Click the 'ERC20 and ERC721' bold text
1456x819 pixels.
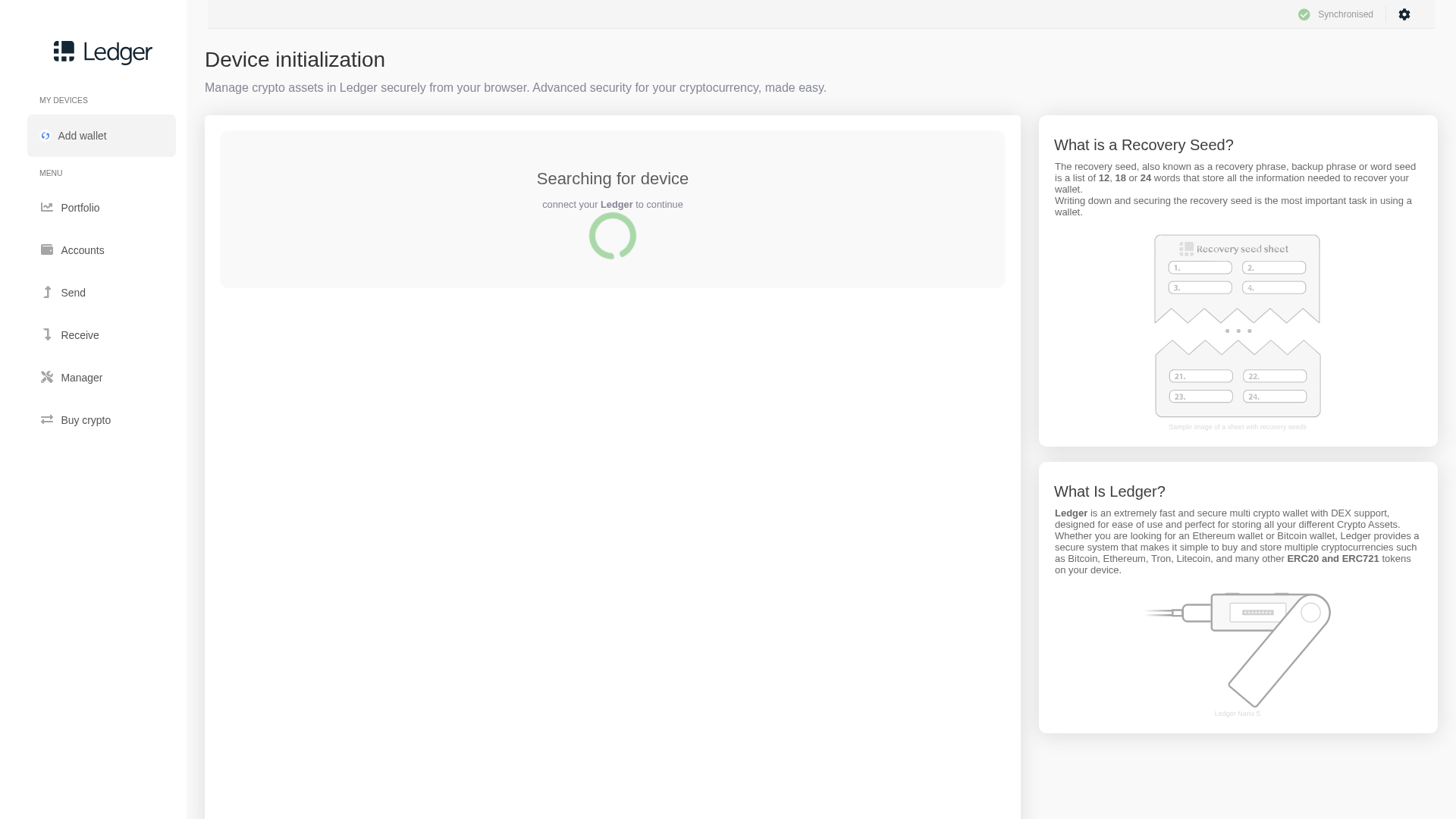[1333, 559]
